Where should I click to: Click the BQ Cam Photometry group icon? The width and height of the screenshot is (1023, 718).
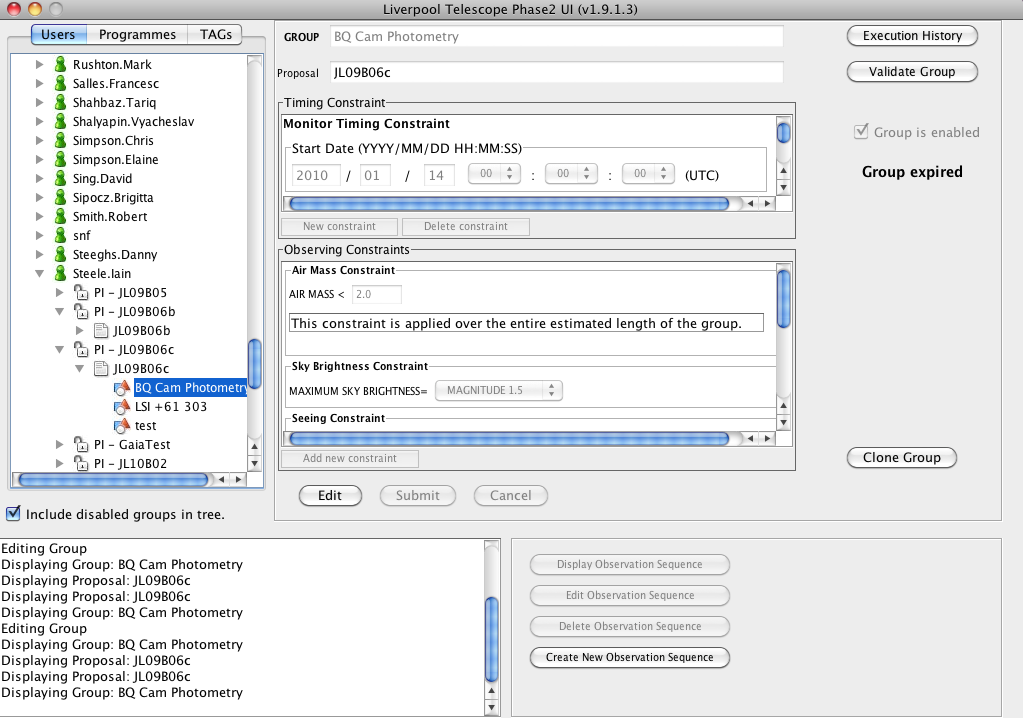(x=122, y=387)
